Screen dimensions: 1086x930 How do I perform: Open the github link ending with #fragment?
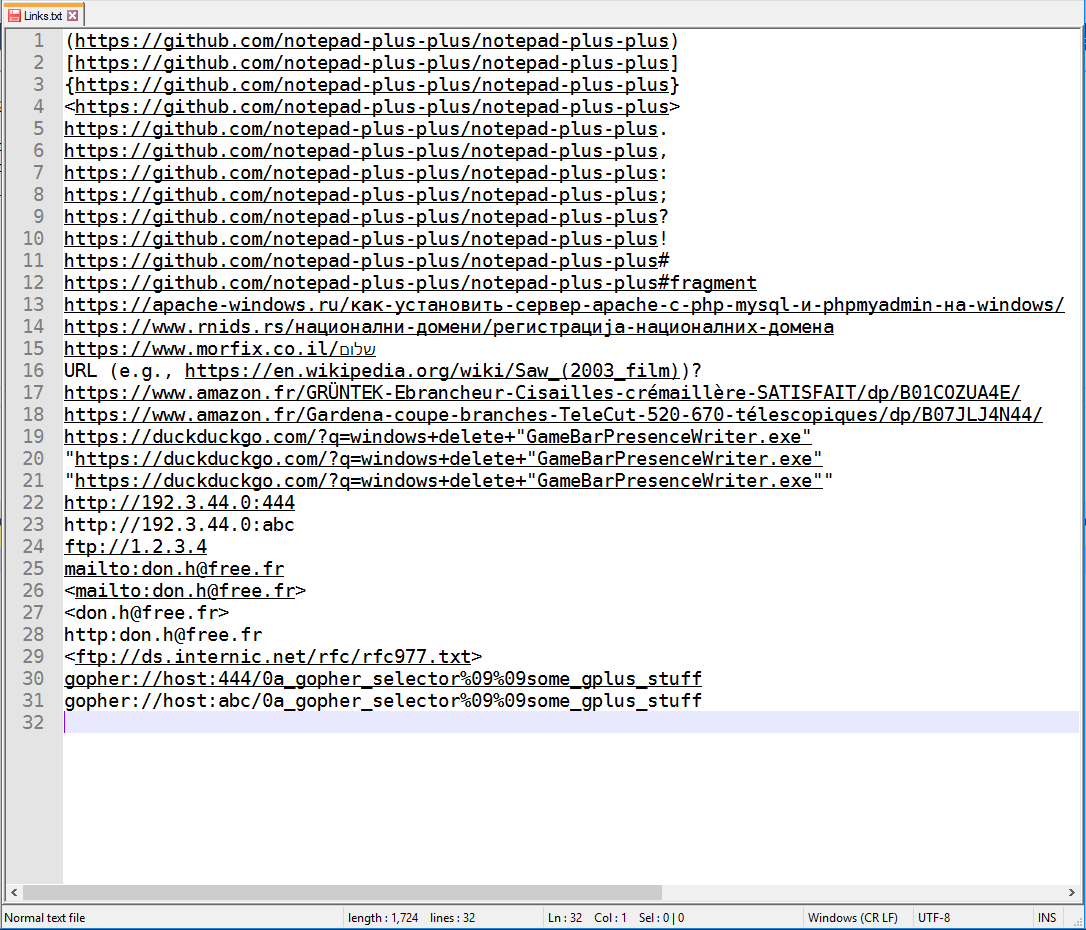click(410, 283)
